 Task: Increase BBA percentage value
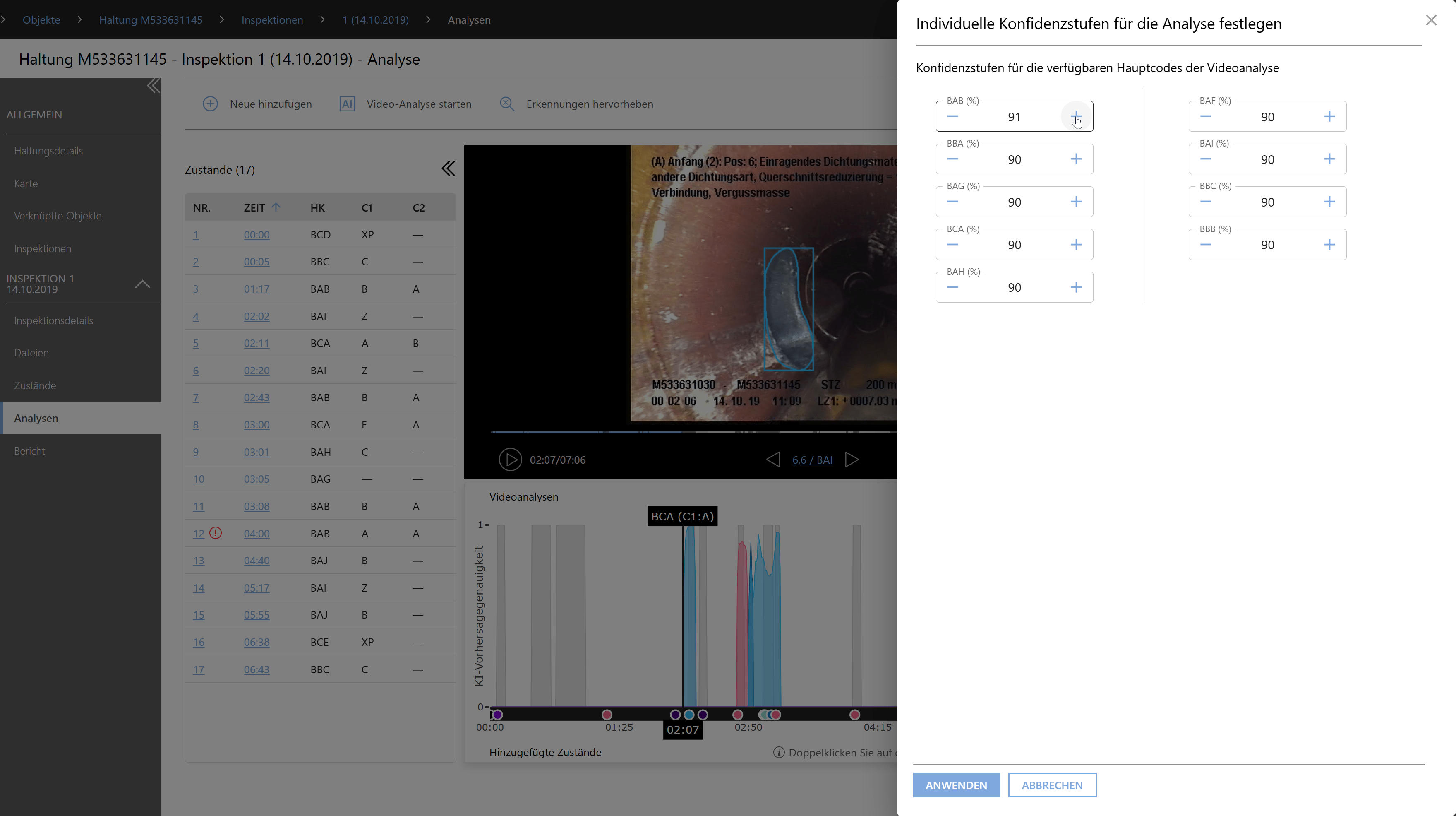coord(1076,159)
